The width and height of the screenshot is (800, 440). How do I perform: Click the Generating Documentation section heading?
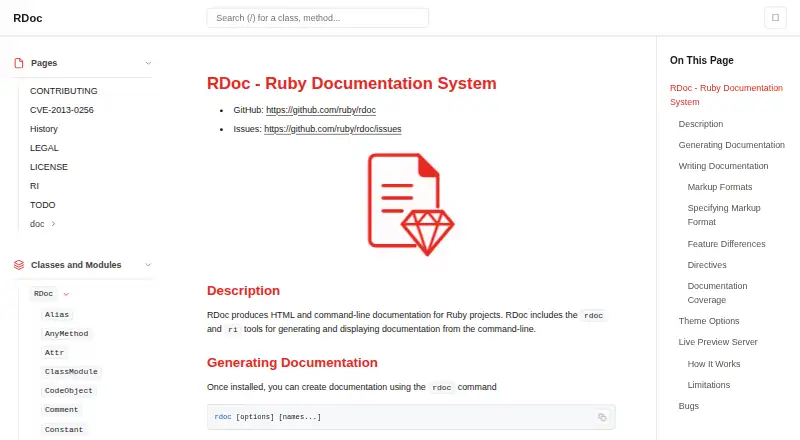coord(292,362)
